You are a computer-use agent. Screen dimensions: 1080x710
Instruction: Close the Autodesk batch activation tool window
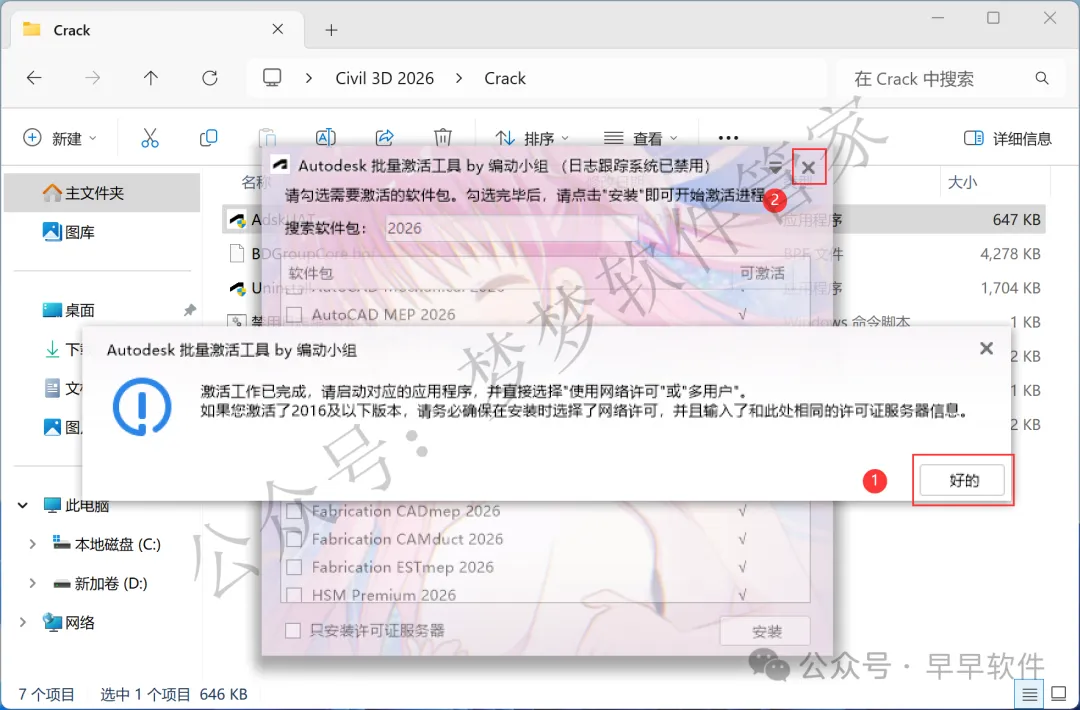808,167
